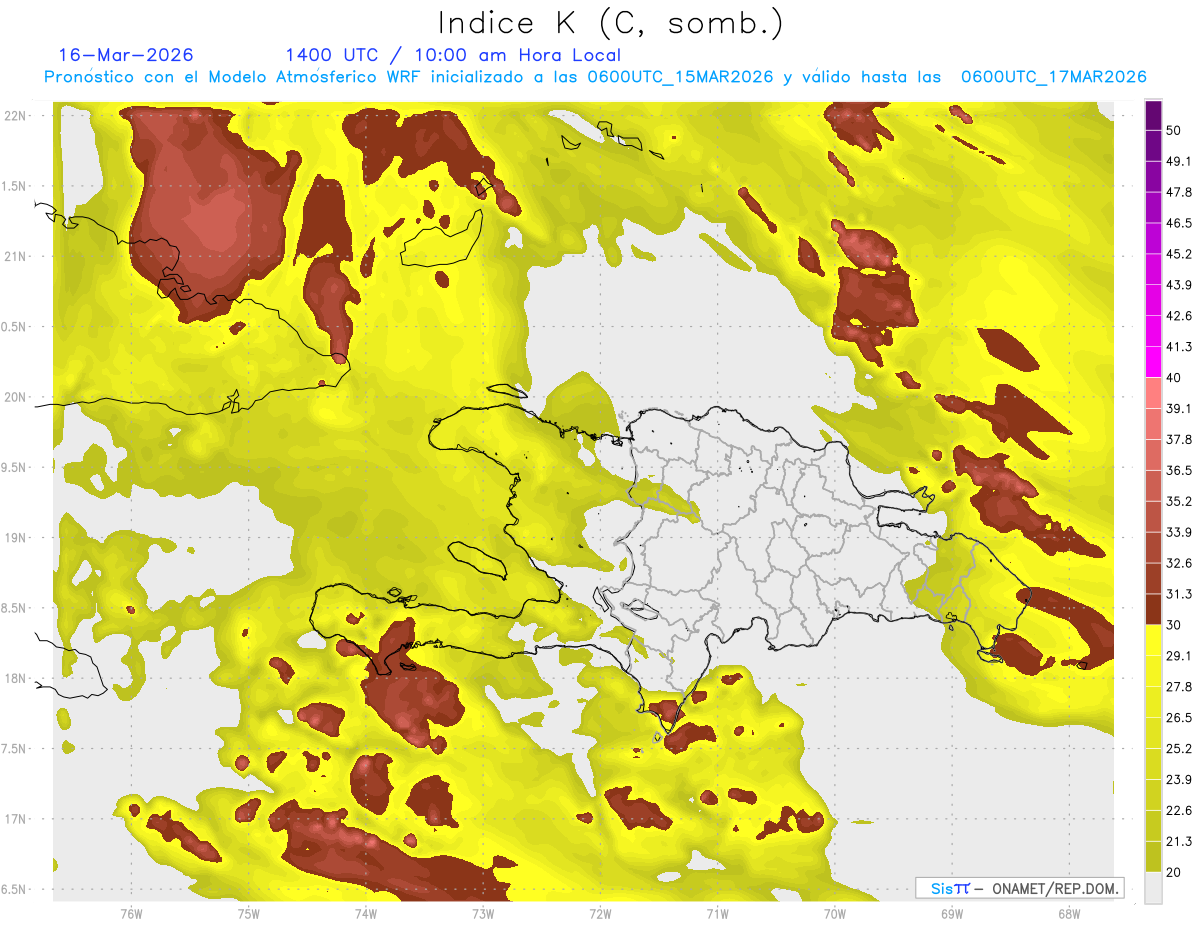Image resolution: width=1200 pixels, height=927 pixels.
Task: Click the "23.9" value on the color scale
Action: tap(1179, 780)
